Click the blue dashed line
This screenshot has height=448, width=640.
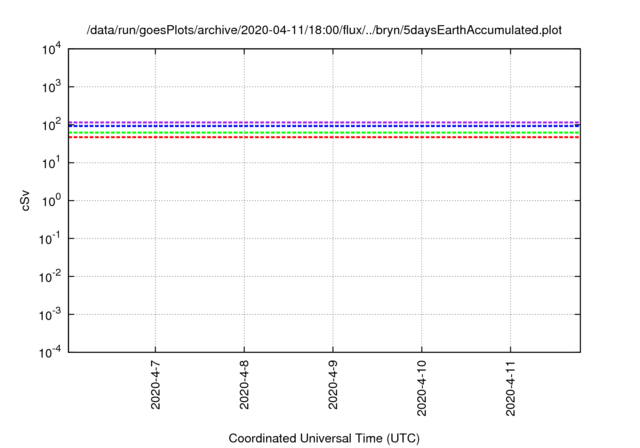click(324, 126)
